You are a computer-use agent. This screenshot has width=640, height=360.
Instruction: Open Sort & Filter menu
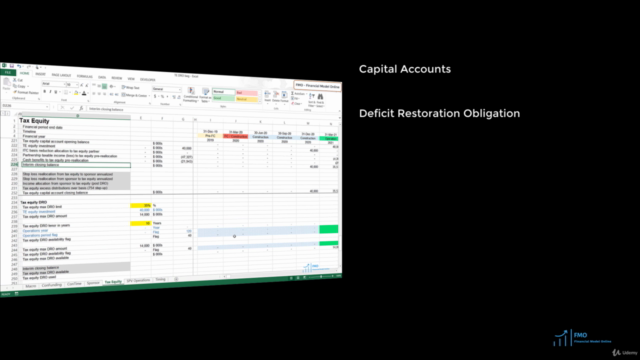pos(312,99)
